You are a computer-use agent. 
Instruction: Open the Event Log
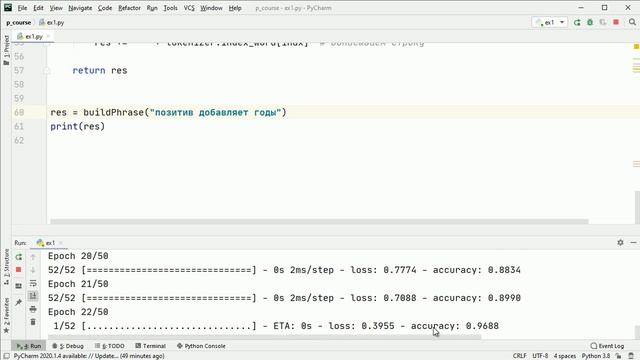pos(607,346)
